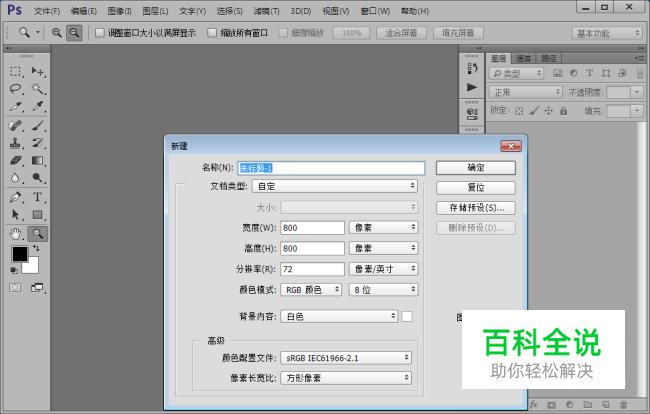Toggle lock image pixels brush icon

[534, 111]
